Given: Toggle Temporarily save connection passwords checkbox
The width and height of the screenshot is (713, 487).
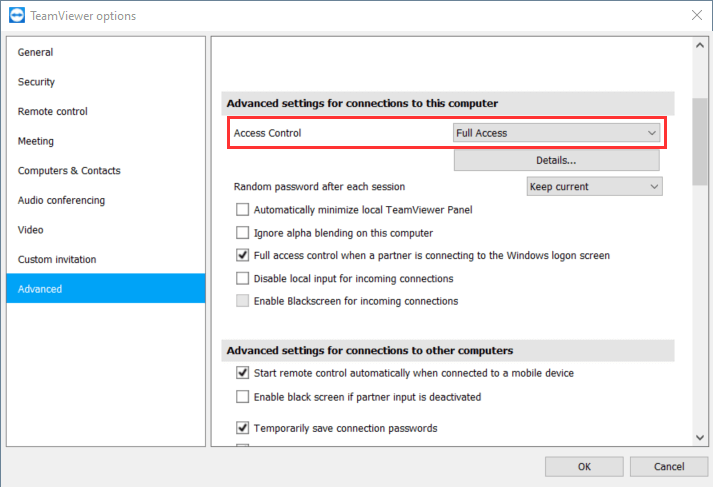Looking at the screenshot, I should click(x=242, y=428).
